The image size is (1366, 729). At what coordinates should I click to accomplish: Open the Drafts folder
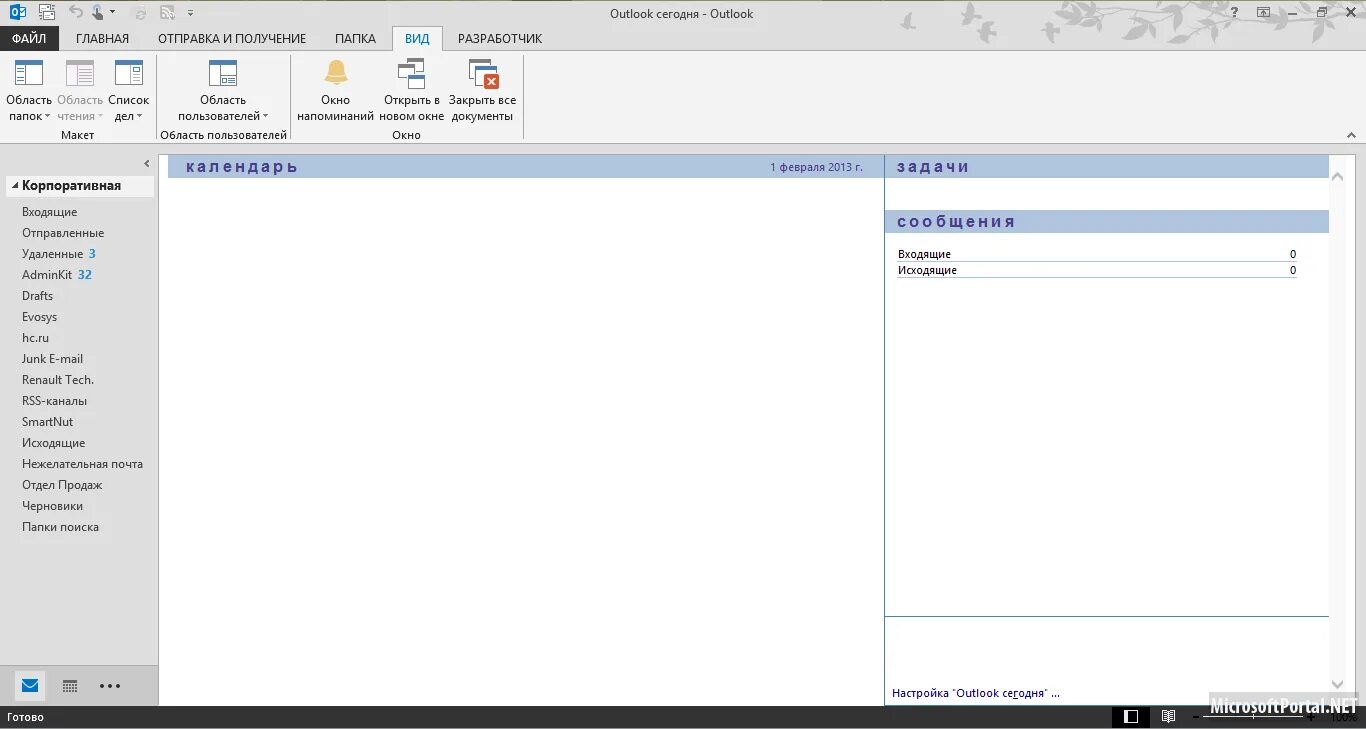(38, 296)
